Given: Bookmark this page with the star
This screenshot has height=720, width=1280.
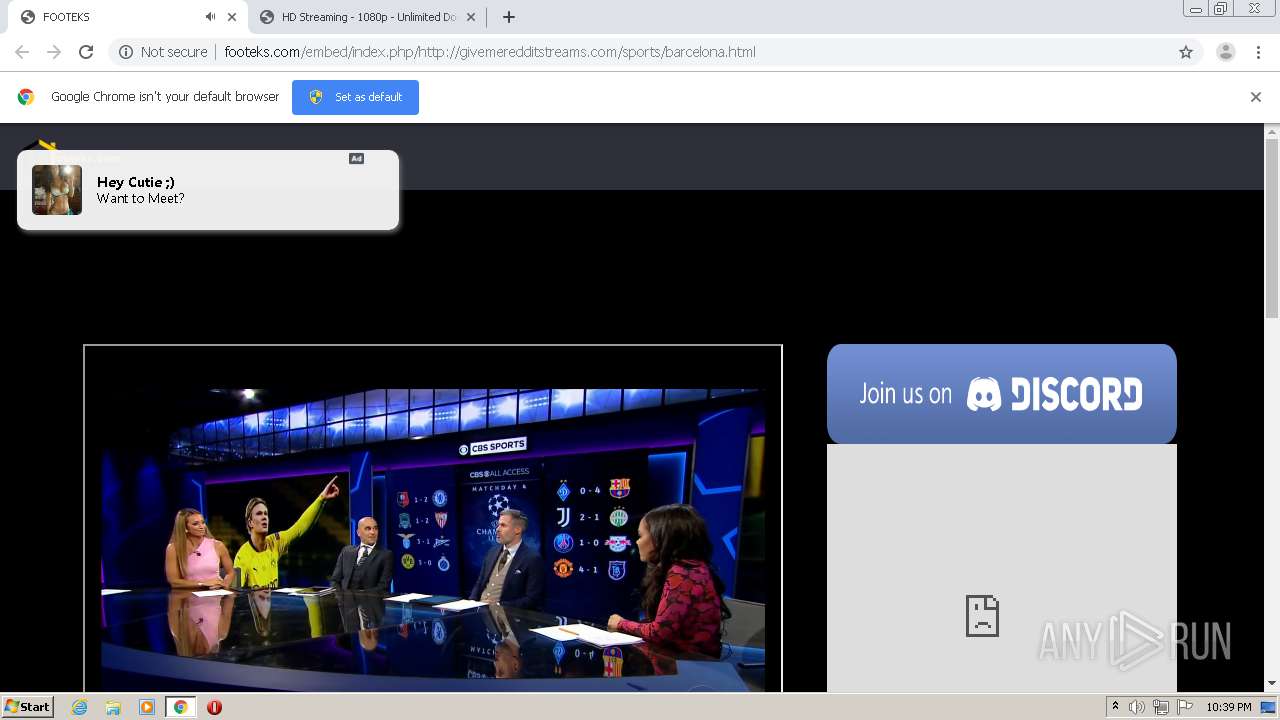Looking at the screenshot, I should tap(1186, 52).
